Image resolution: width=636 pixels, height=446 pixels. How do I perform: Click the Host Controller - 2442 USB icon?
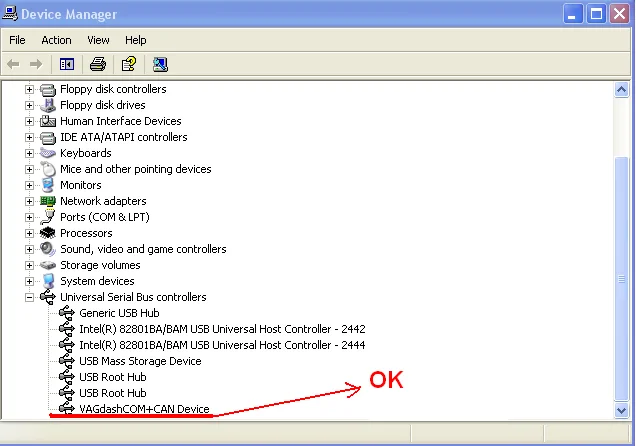[67, 329]
